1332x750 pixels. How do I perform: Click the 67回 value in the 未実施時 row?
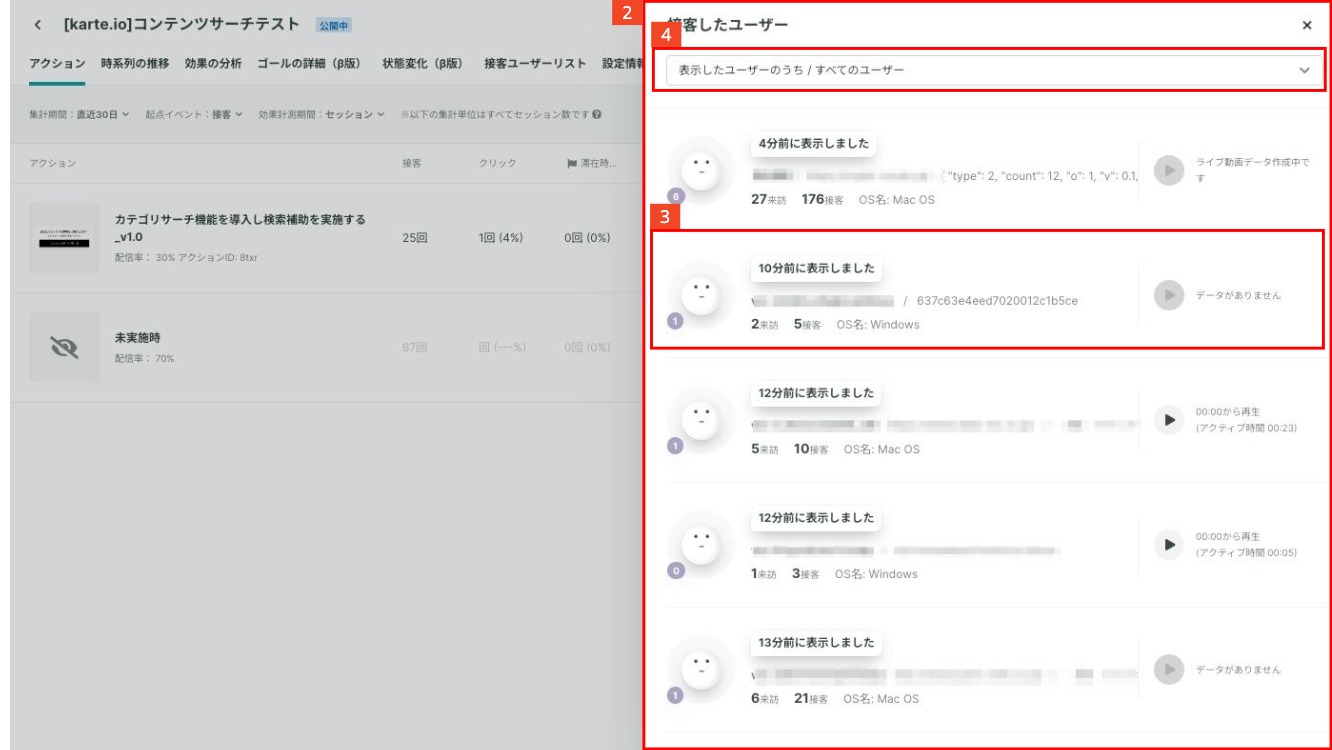(x=415, y=347)
